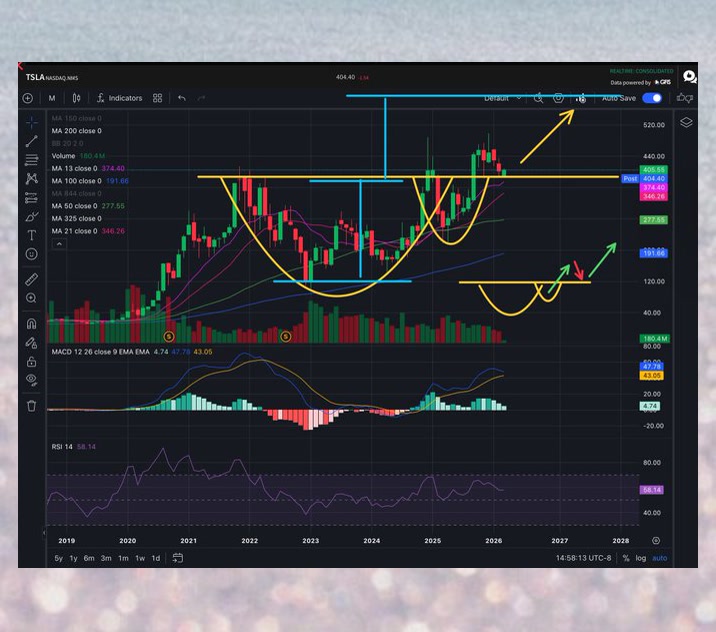Open the emoji sticker tool
Viewport: 716px width, 632px height.
(x=32, y=254)
